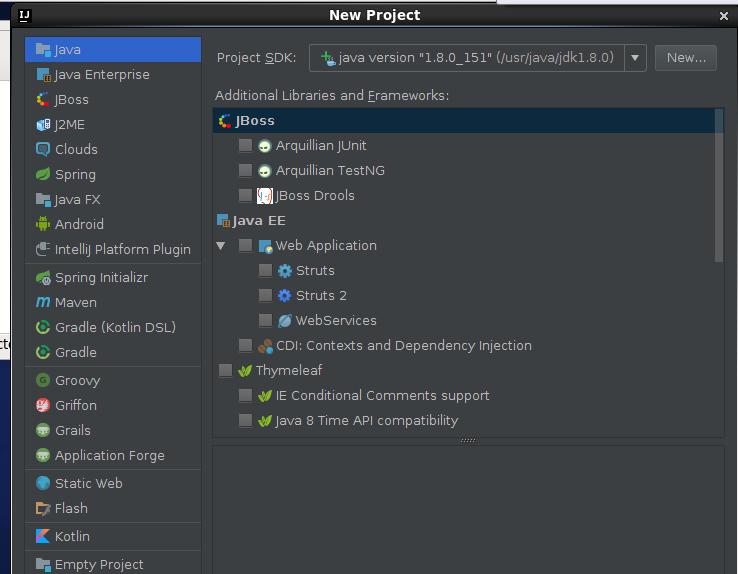Select the Static Web globe icon
The height and width of the screenshot is (574, 738).
click(x=43, y=483)
